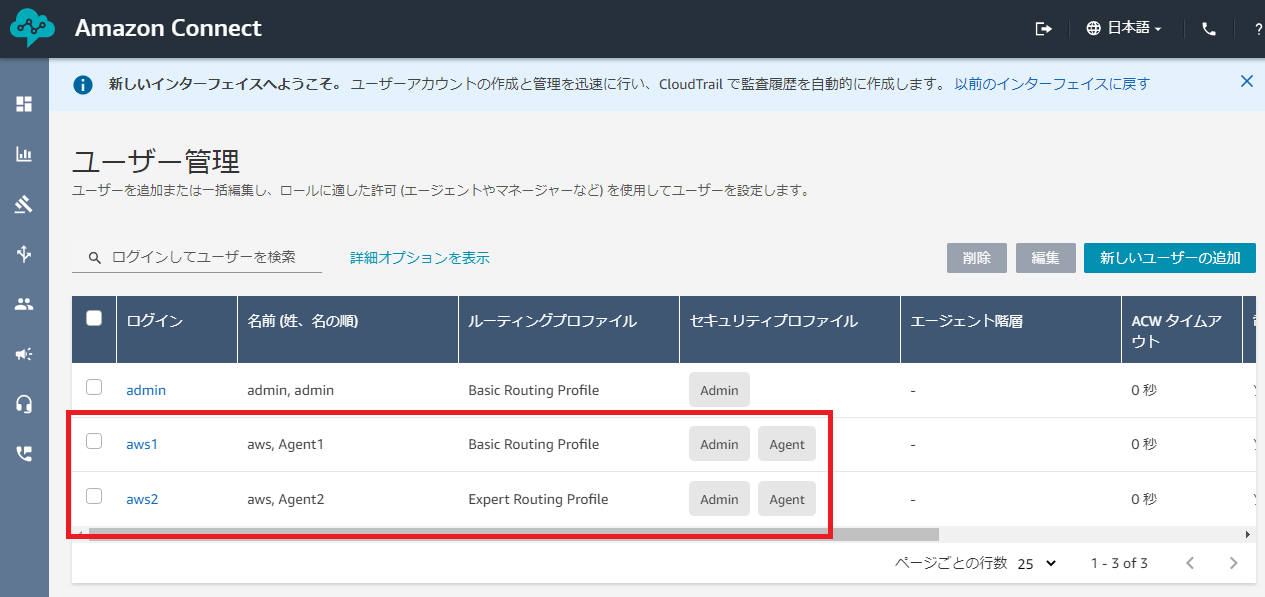Click the Agent tag in the aws2 row

click(787, 499)
